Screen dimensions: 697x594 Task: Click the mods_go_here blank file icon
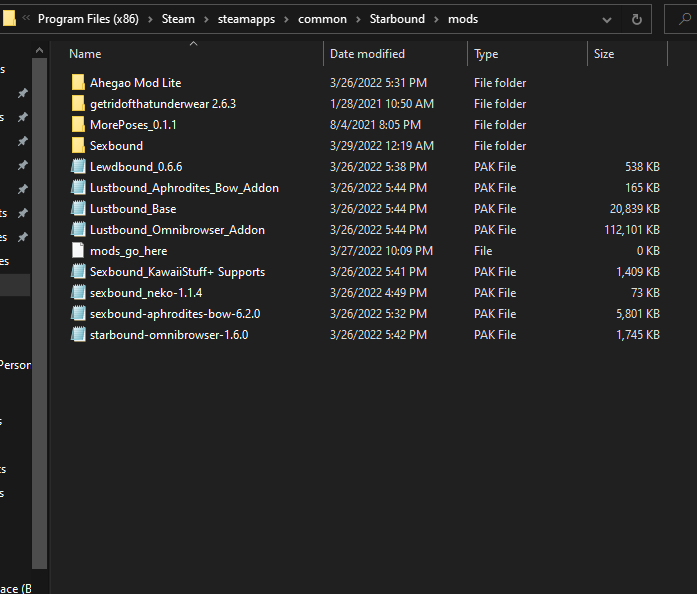pyautogui.click(x=78, y=250)
